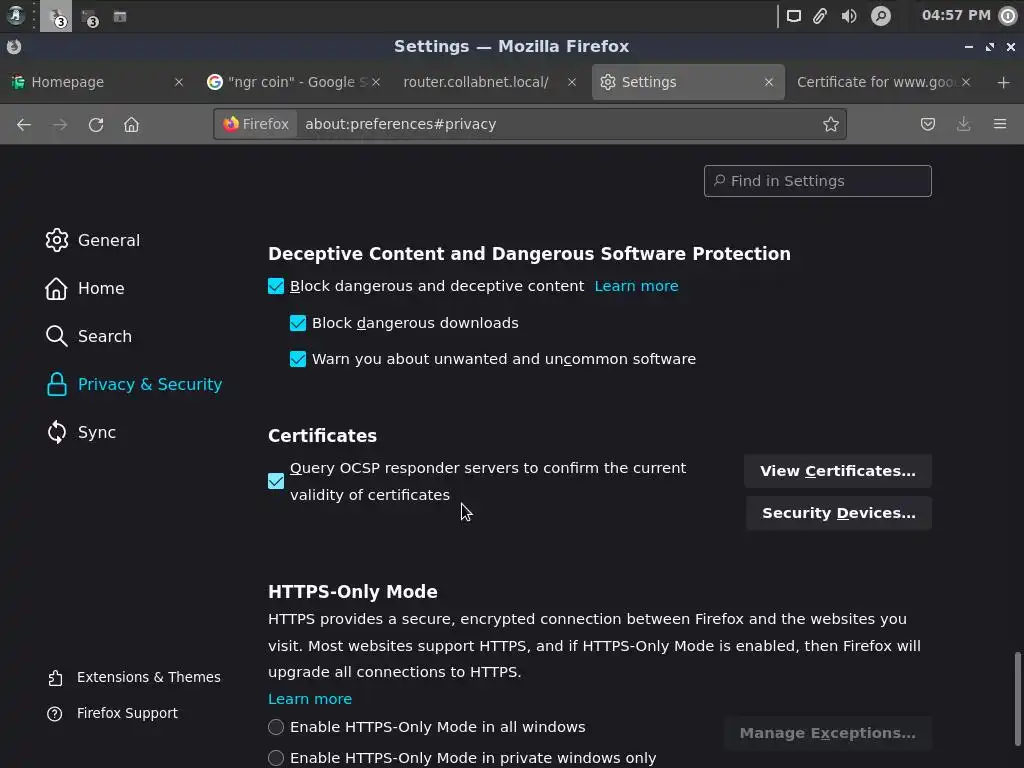The height and width of the screenshot is (768, 1024).
Task: Toggle Block dangerous downloads checkbox
Action: point(298,323)
